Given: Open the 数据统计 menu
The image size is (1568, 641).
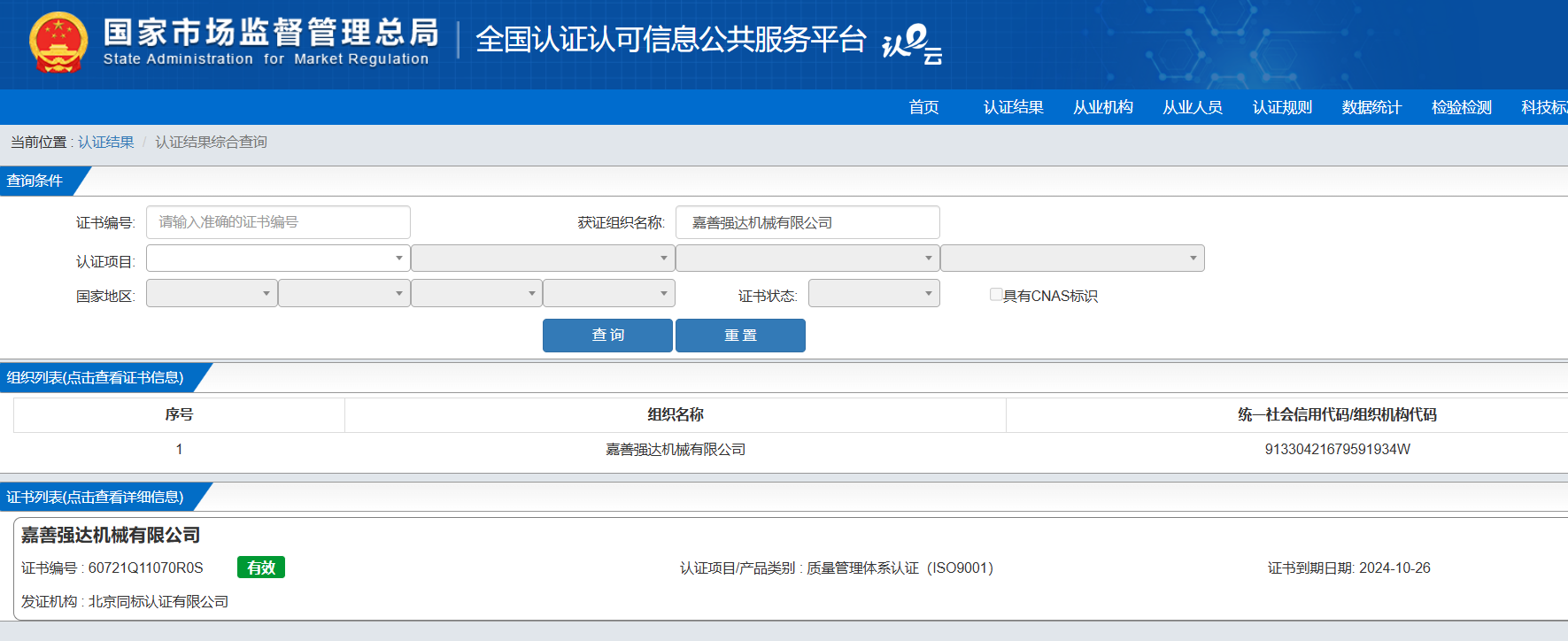Looking at the screenshot, I should (x=1371, y=107).
